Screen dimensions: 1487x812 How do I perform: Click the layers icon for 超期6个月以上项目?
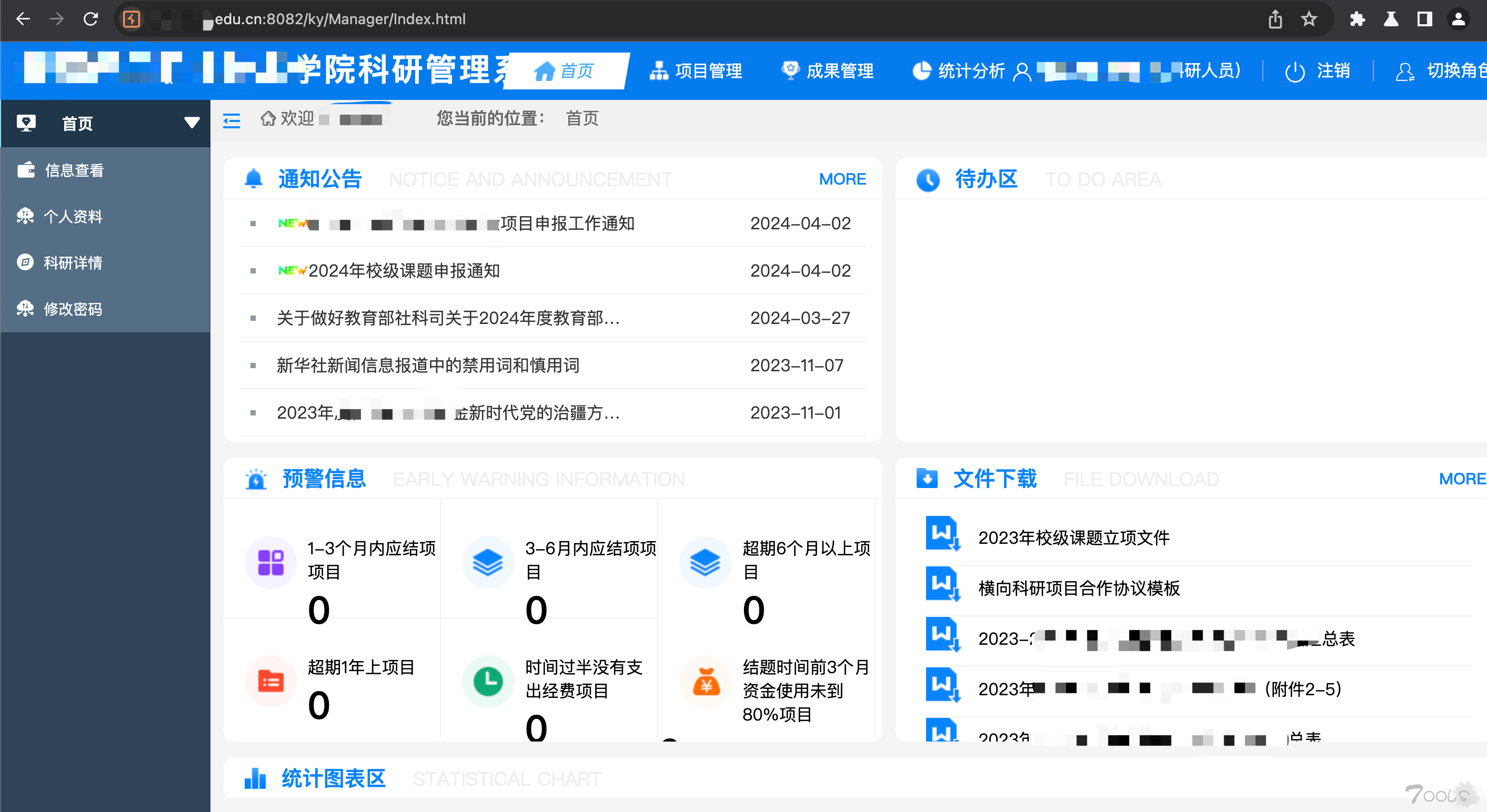click(x=706, y=563)
